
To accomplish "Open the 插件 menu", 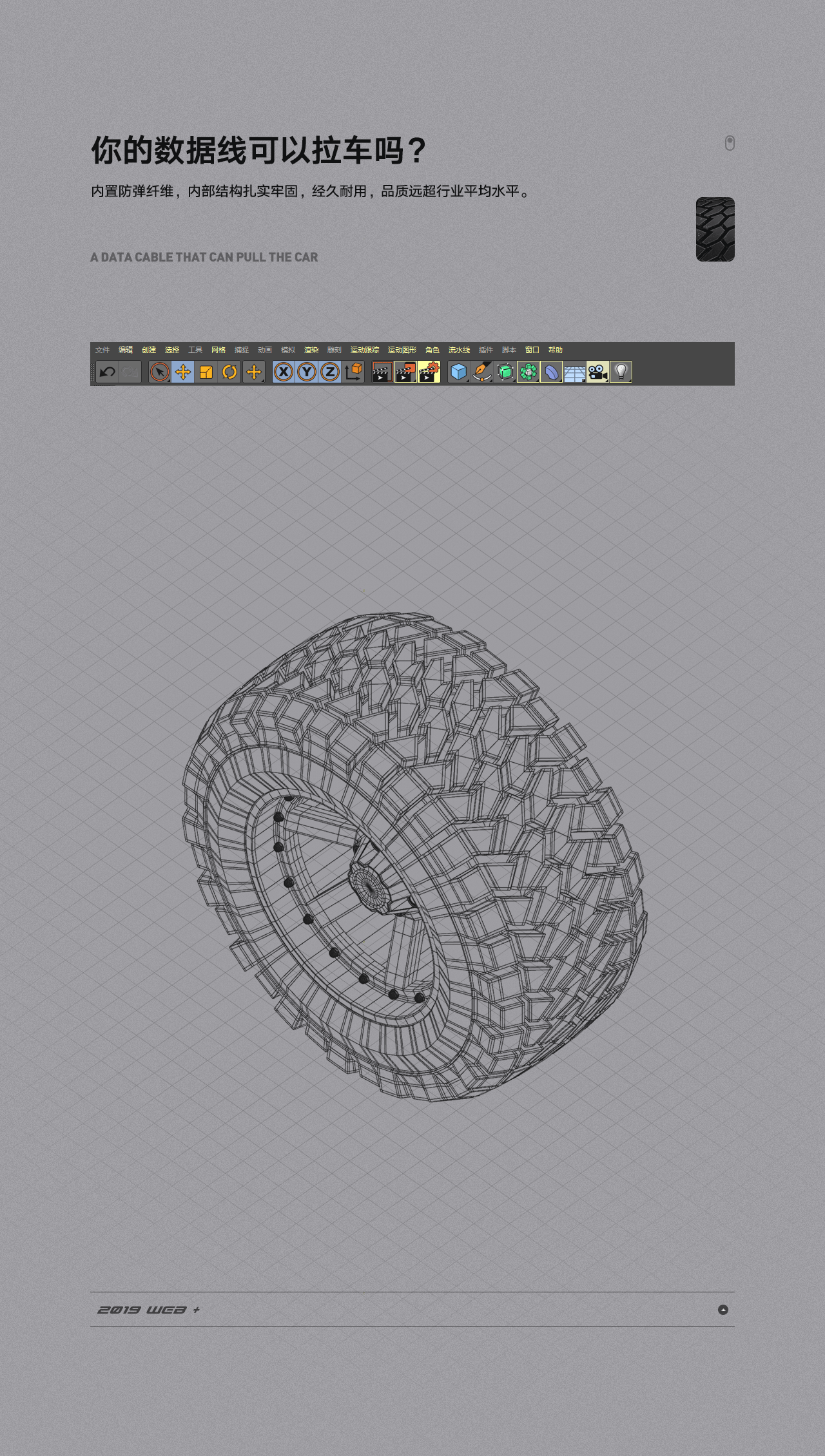I will [486, 350].
